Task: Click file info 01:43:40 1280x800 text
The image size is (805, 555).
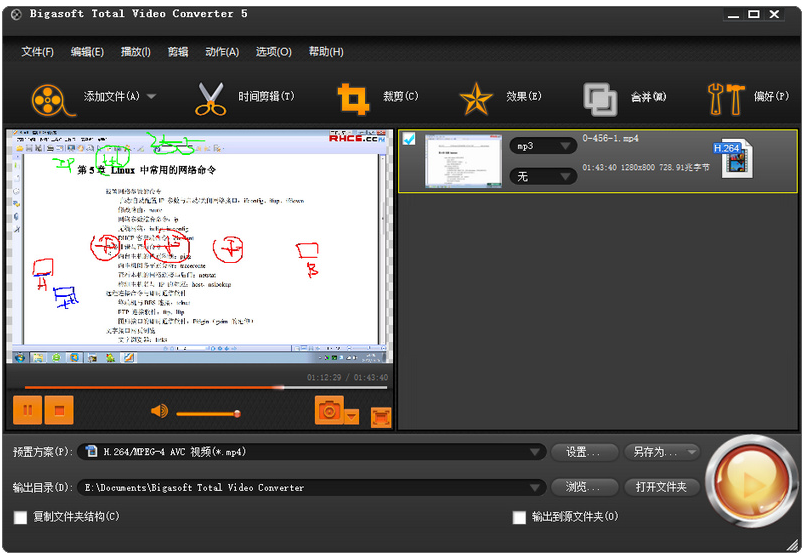Action: (x=646, y=167)
